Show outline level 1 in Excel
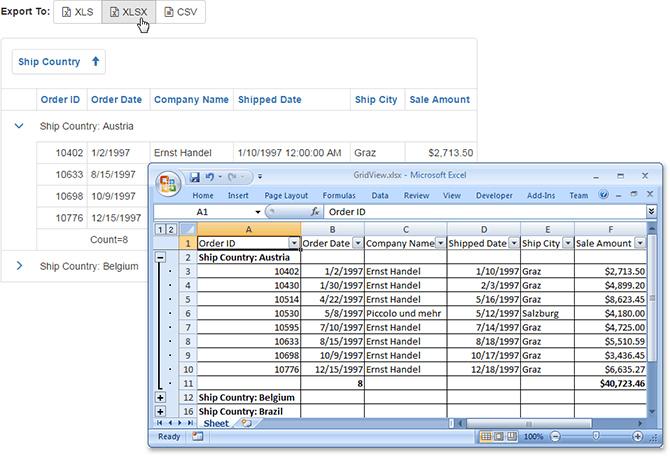Screen dimensions: 670x456 coord(160,229)
